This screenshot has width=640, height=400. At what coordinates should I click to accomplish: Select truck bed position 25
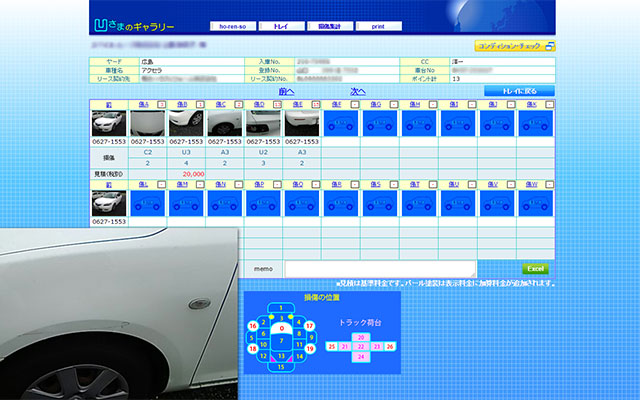332,347
